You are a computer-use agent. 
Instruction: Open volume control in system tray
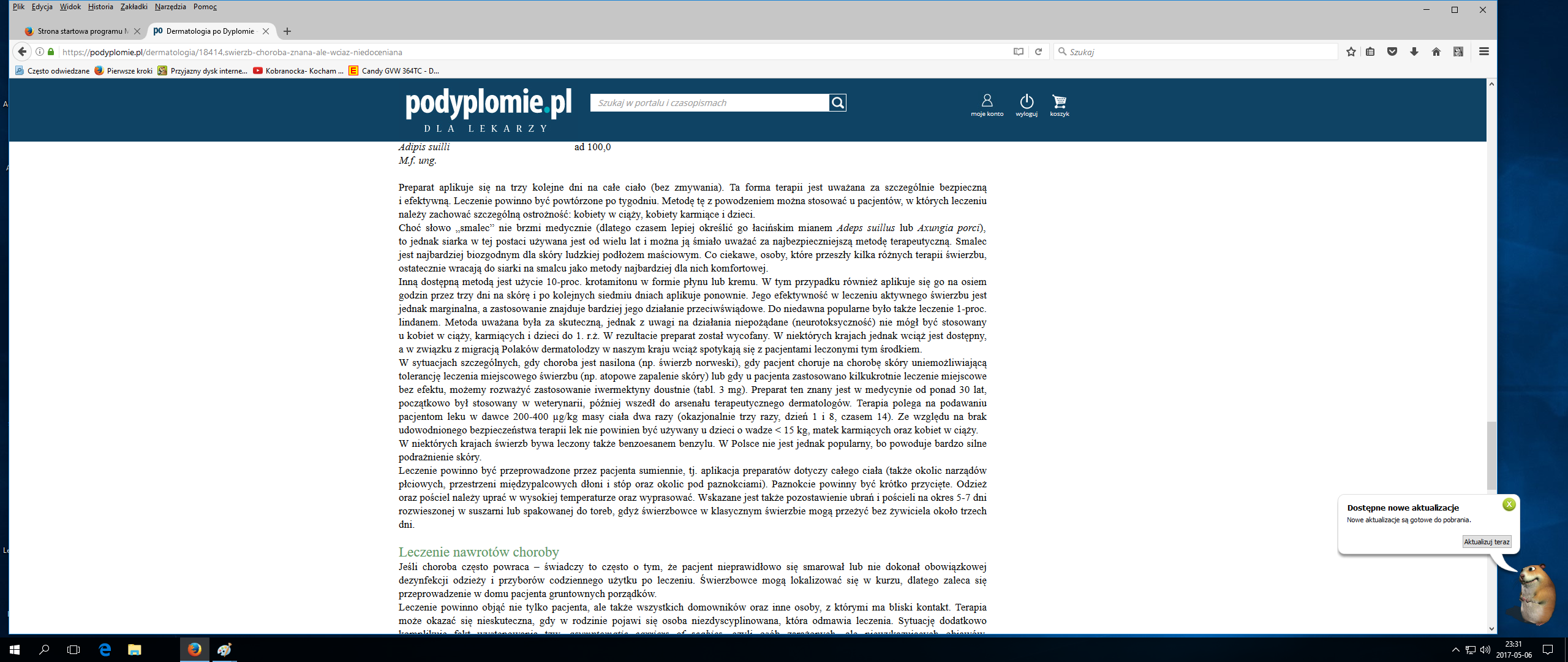[1485, 650]
